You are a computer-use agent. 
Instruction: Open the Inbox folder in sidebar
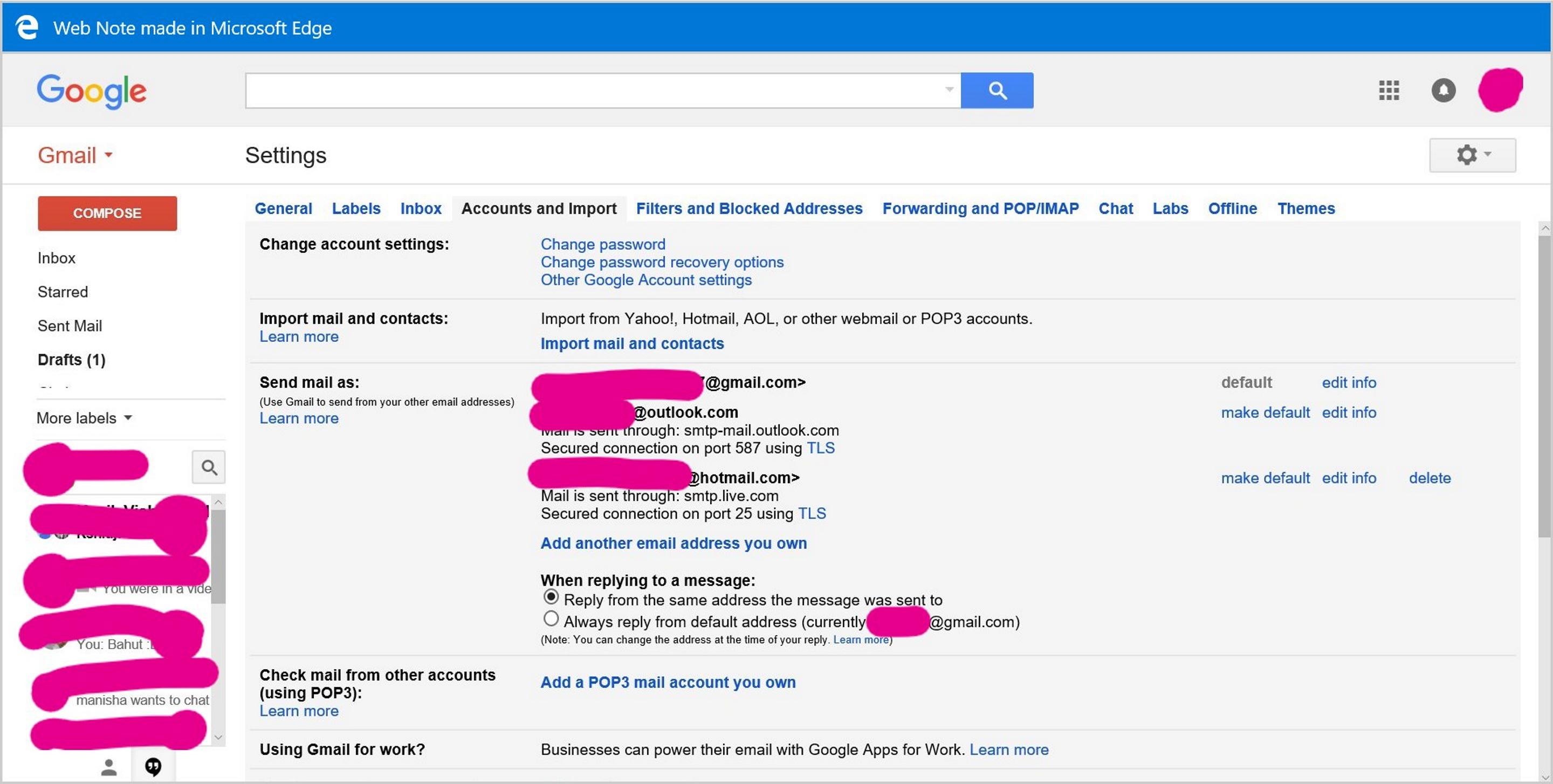click(57, 258)
